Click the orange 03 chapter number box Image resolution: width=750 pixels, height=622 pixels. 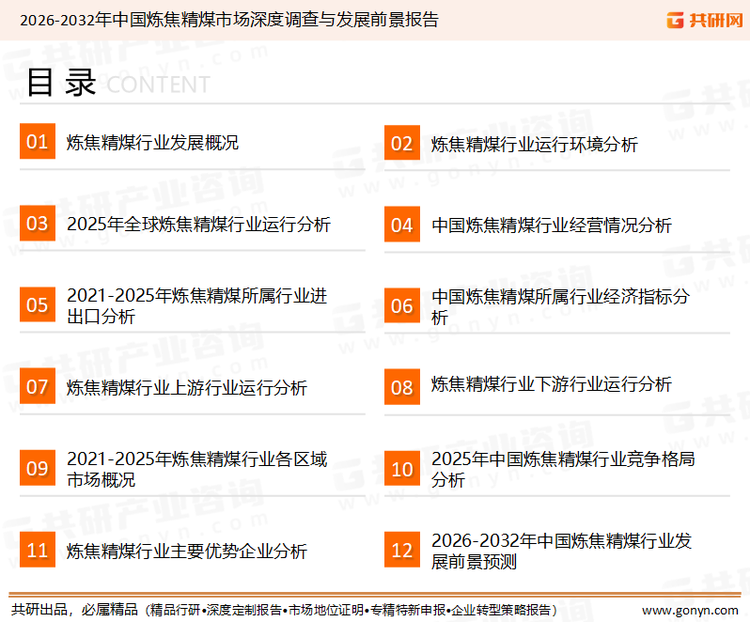37,223
